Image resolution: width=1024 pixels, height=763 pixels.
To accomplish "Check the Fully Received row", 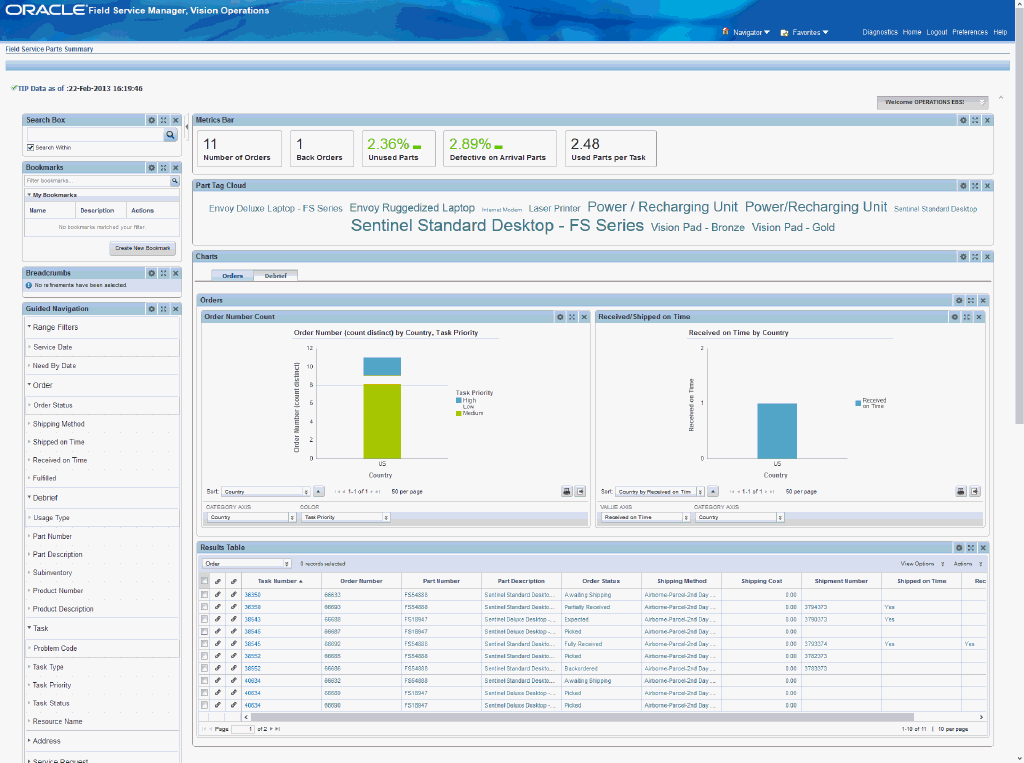I will pos(204,643).
